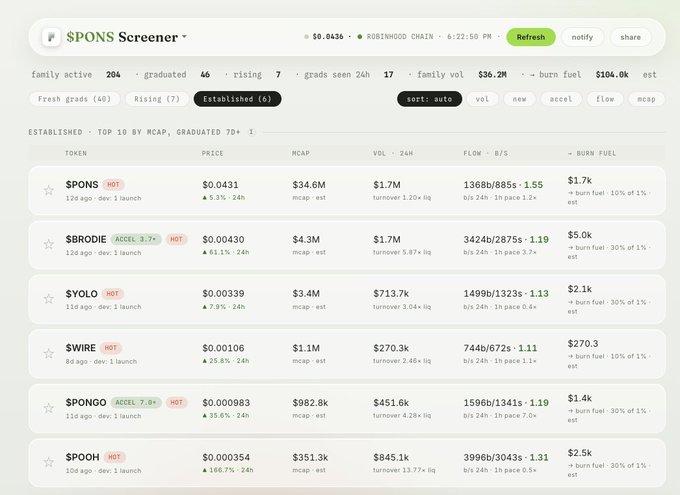
Task: Click the FLOW · B/S column header
Action: click(x=486, y=153)
